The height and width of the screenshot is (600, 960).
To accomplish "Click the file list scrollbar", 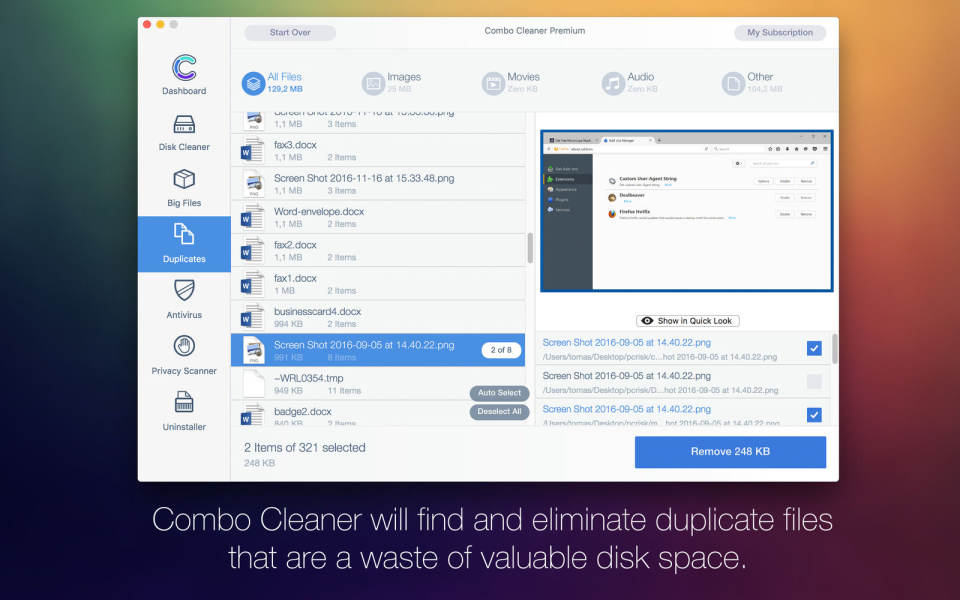I will click(x=530, y=249).
